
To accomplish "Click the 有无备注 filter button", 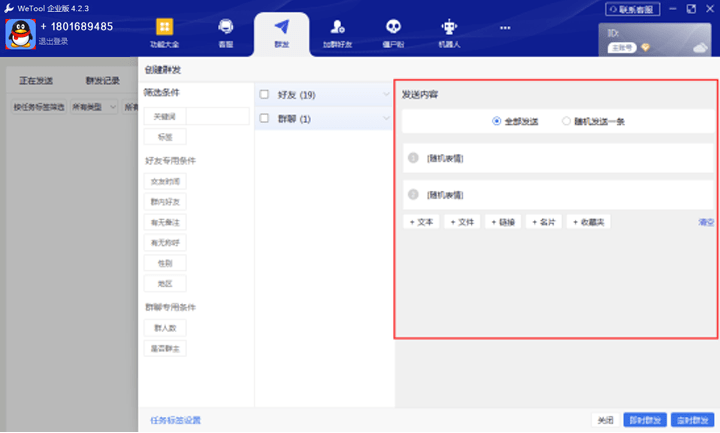I will [x=165, y=222].
